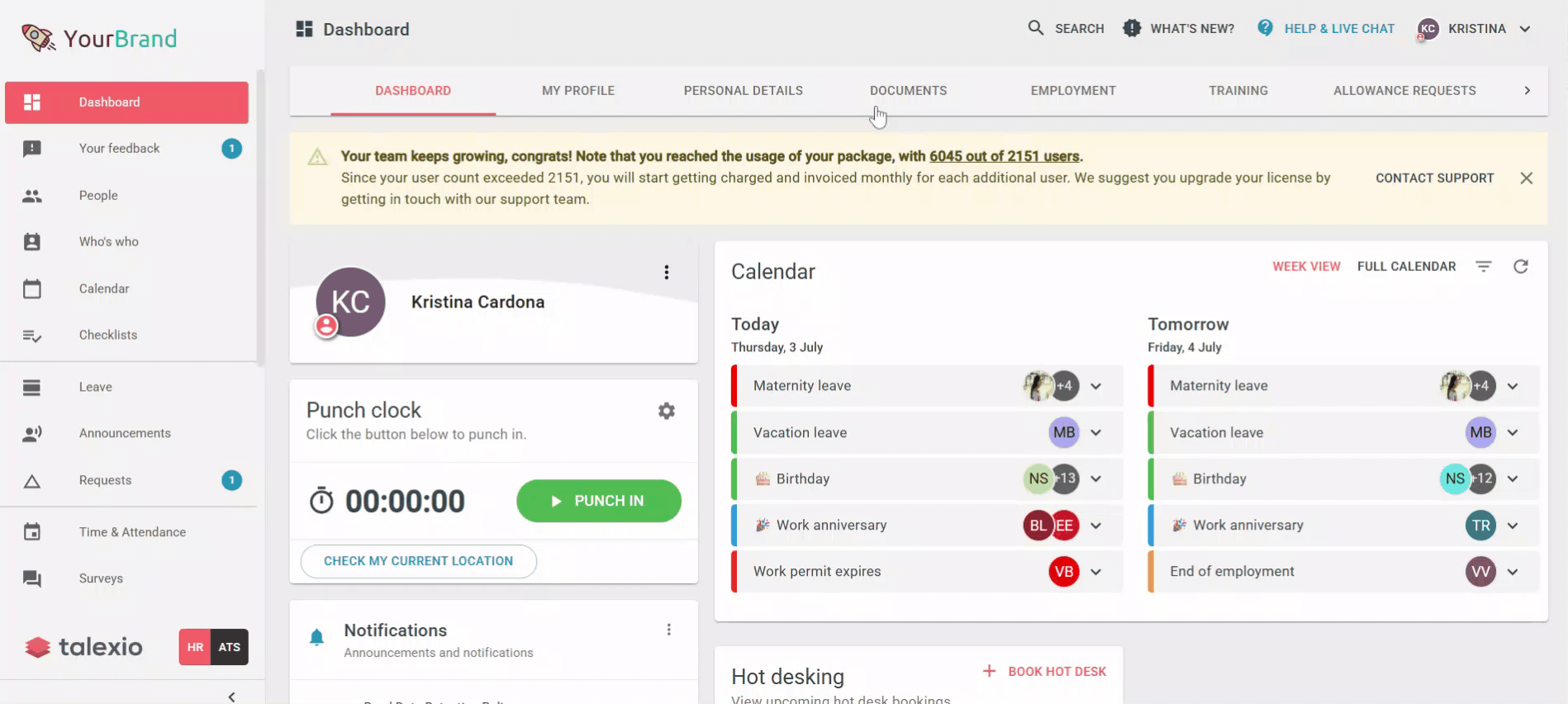This screenshot has width=1568, height=704.
Task: Click the MB avatar on today's Vacation leave
Action: 1064,432
